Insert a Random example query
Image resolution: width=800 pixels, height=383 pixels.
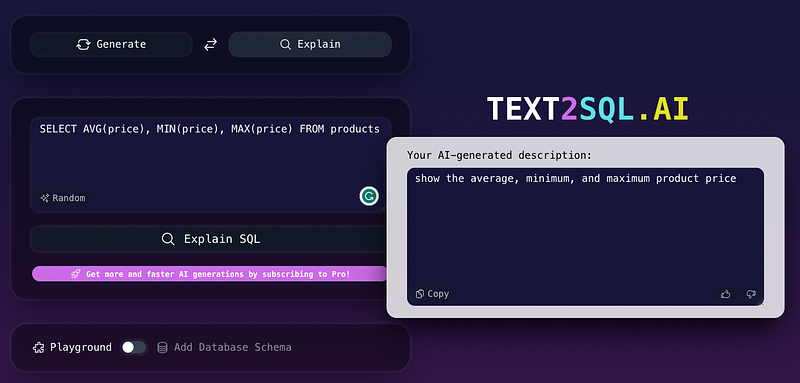pyautogui.click(x=63, y=198)
